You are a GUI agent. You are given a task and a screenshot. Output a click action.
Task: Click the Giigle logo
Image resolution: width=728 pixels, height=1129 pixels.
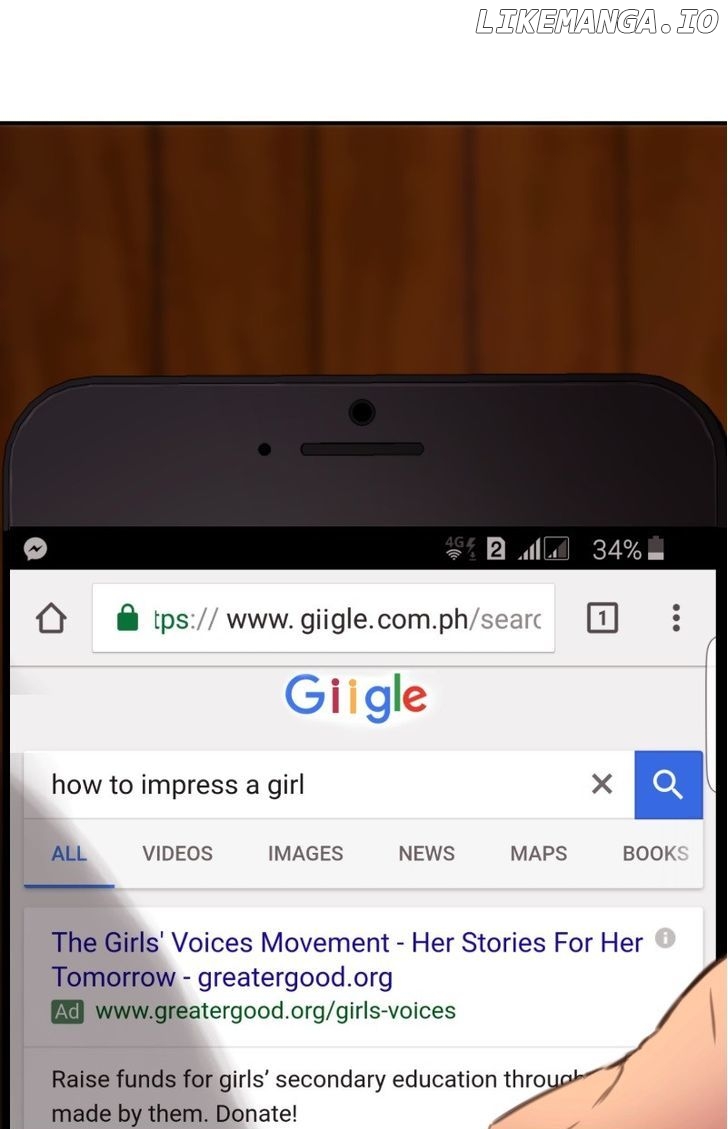[x=356, y=696]
